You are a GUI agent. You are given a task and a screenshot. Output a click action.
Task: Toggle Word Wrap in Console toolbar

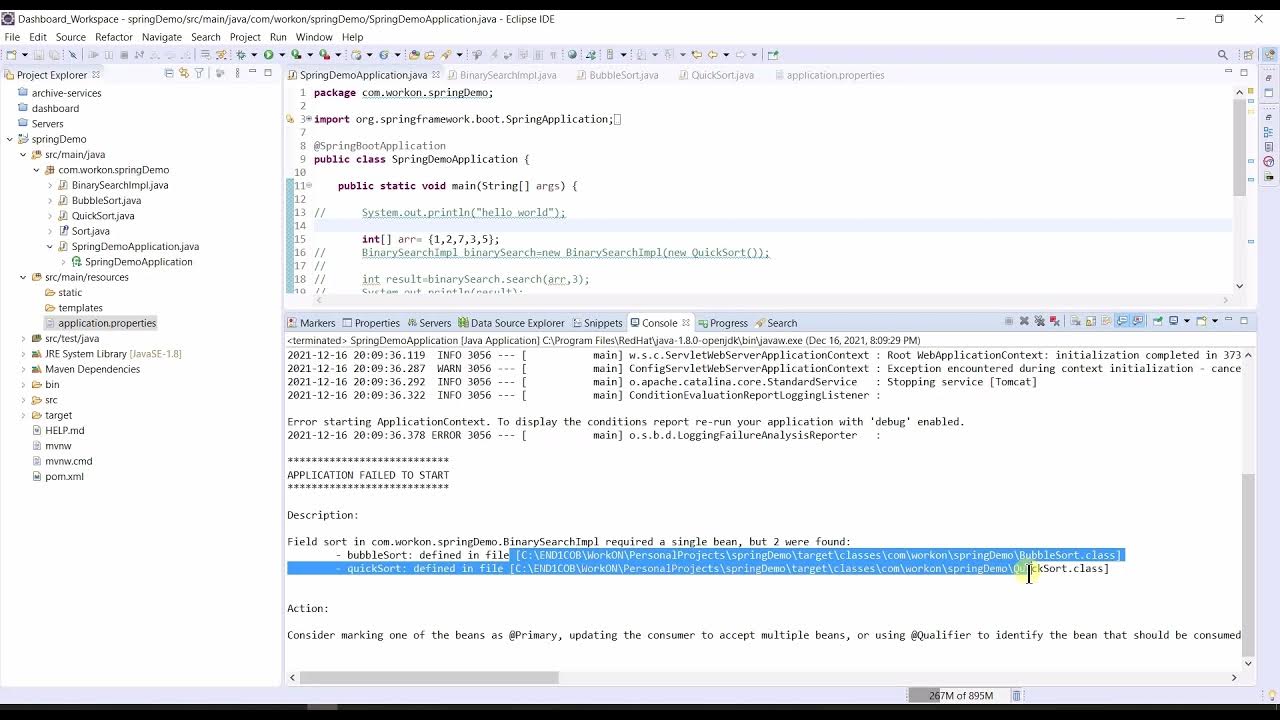[x=1107, y=322]
